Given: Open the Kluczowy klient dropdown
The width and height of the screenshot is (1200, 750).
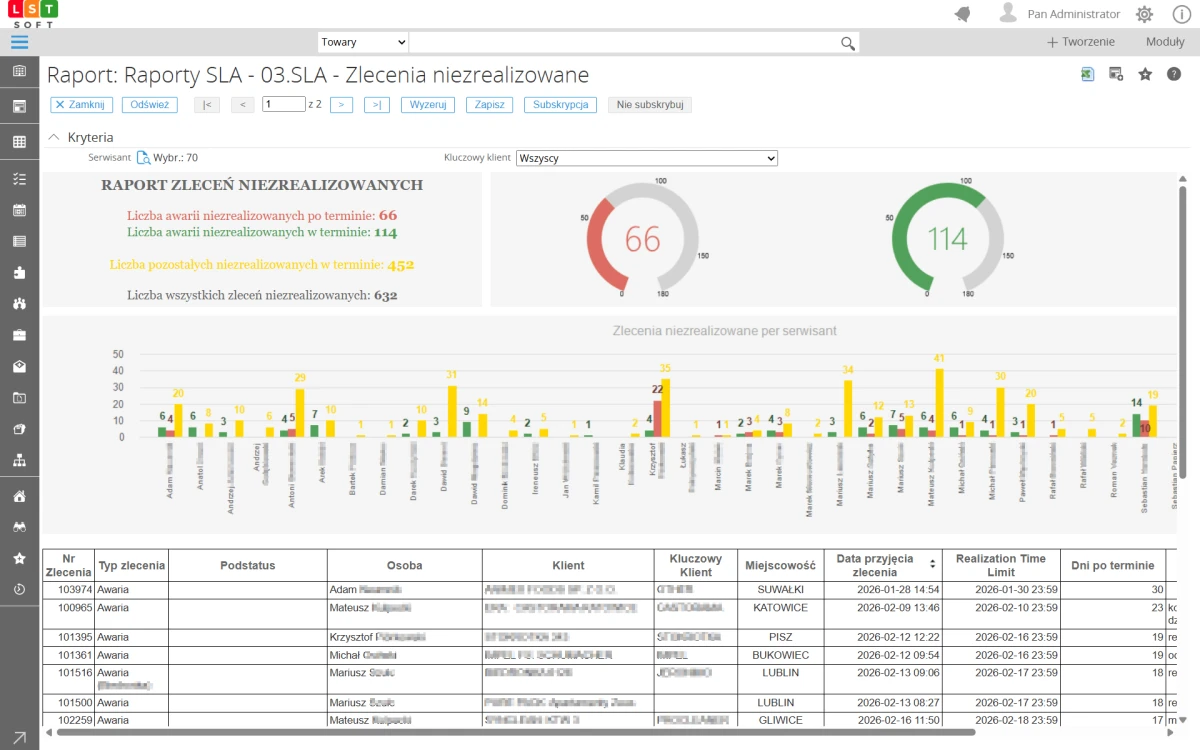Looking at the screenshot, I should pyautogui.click(x=646, y=158).
